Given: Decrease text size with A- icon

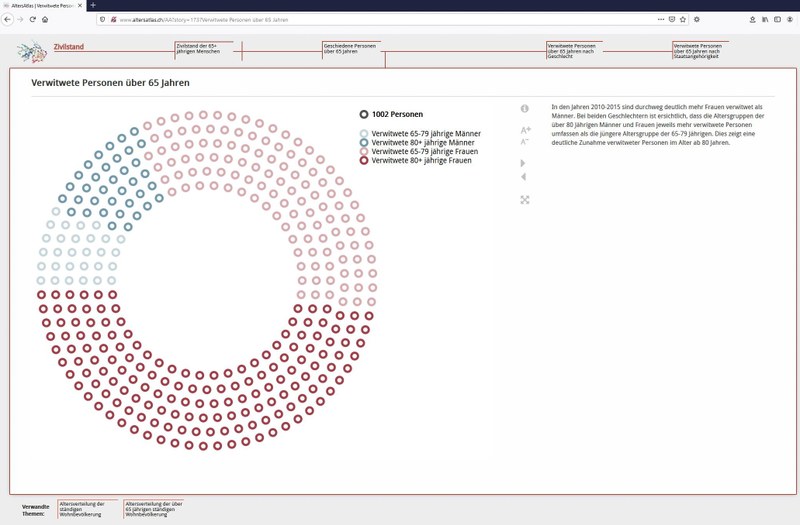Looking at the screenshot, I should click(525, 142).
